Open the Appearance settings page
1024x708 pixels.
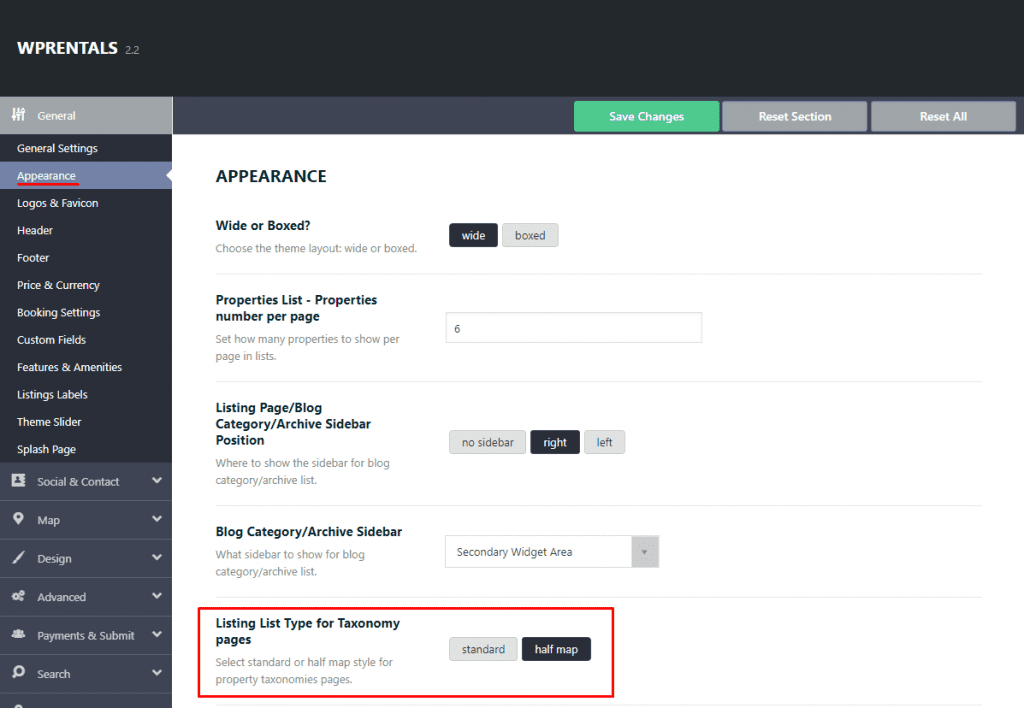tap(47, 175)
